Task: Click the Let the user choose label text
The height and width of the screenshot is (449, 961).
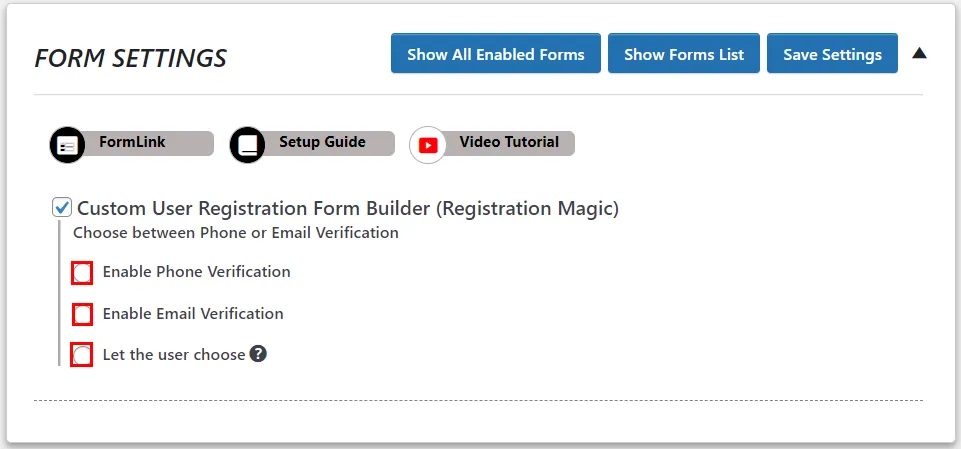Action: pos(174,355)
